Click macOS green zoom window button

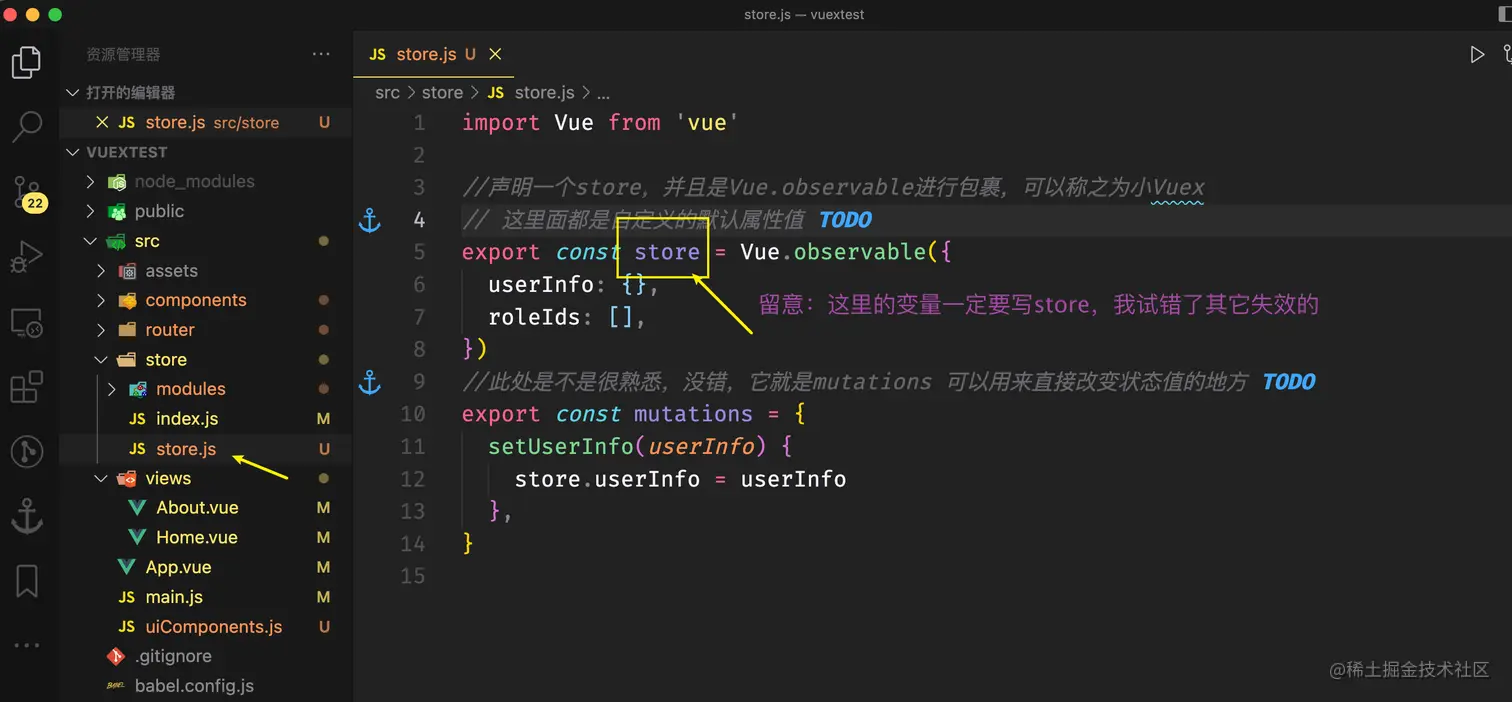54,15
